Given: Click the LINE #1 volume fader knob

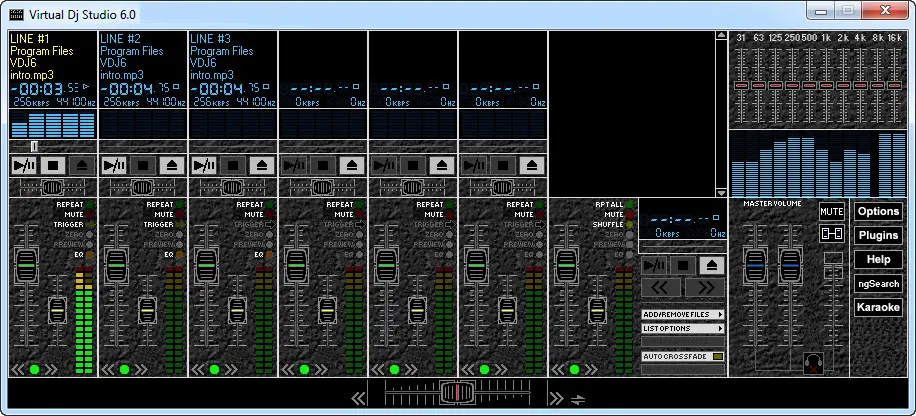Looking at the screenshot, I should (x=26, y=266).
